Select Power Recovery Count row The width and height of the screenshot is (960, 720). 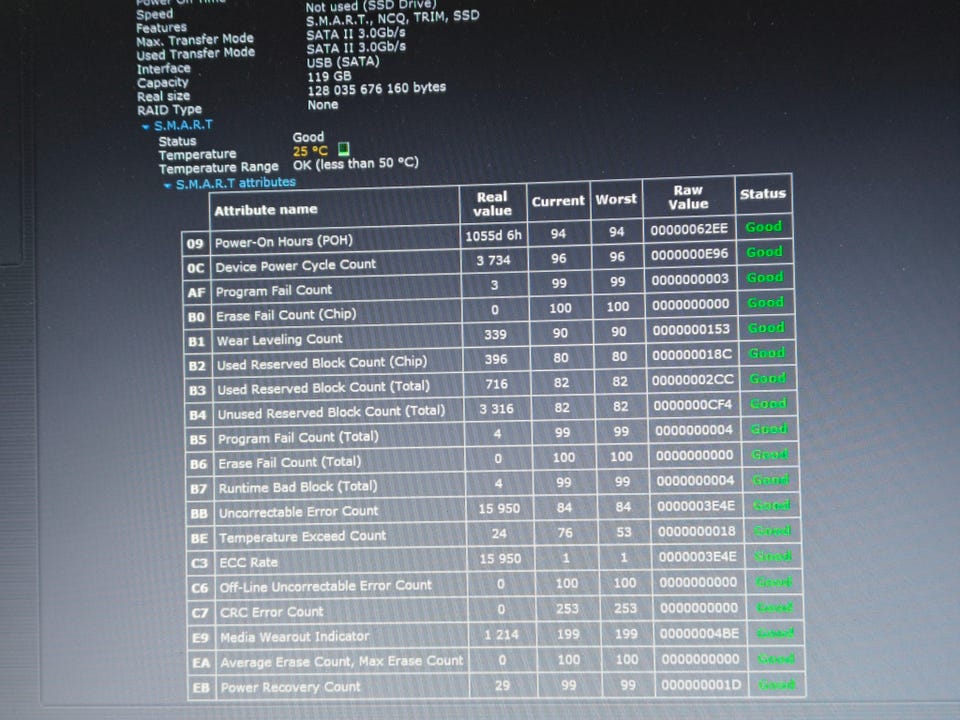tap(498, 686)
